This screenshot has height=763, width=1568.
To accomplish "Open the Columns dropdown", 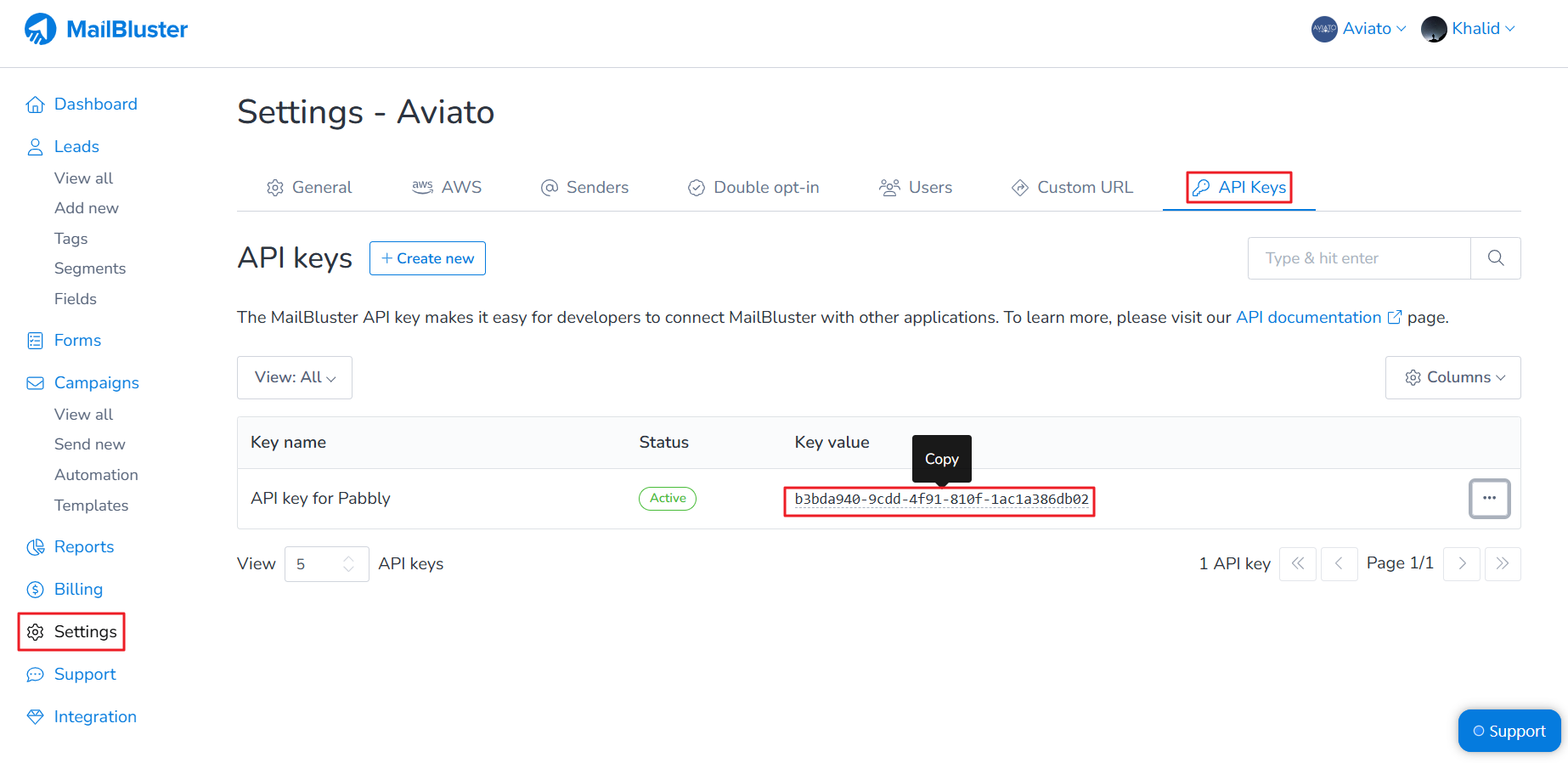I will pos(1452,377).
